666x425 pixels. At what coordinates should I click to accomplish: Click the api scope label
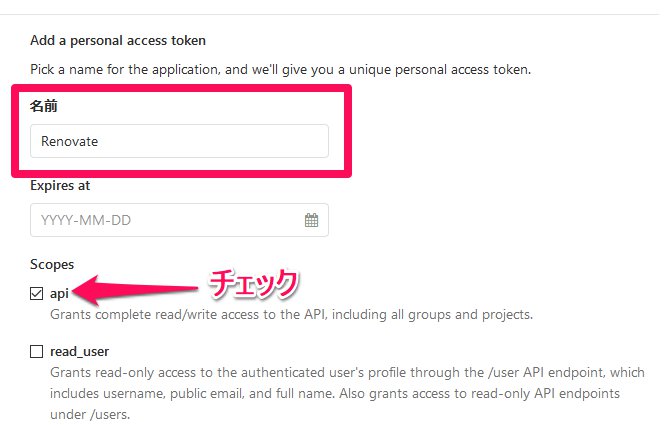click(x=59, y=294)
